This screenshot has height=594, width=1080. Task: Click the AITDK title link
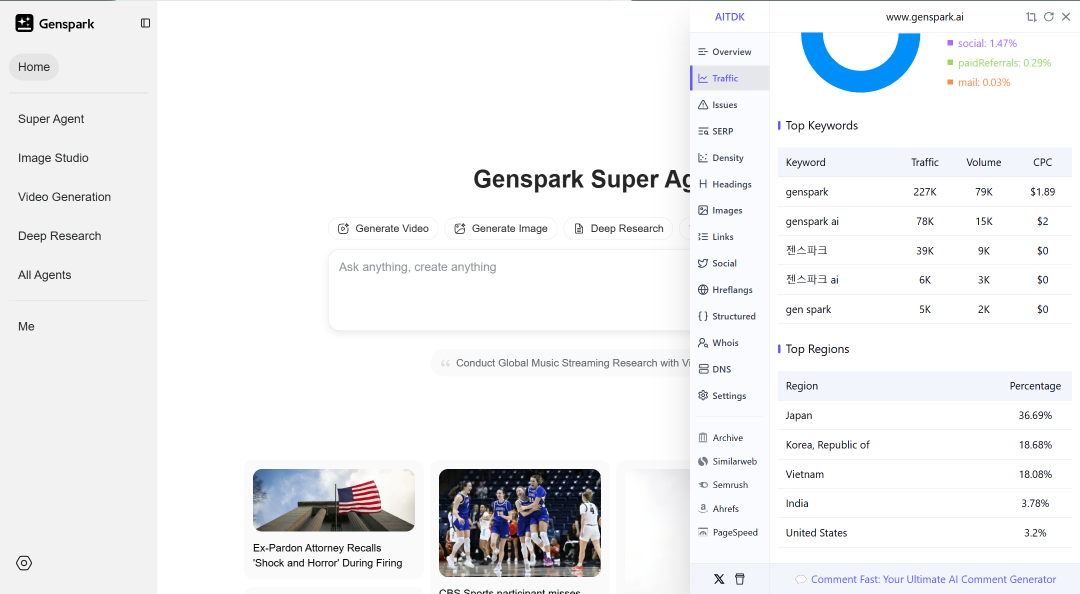pyautogui.click(x=729, y=17)
